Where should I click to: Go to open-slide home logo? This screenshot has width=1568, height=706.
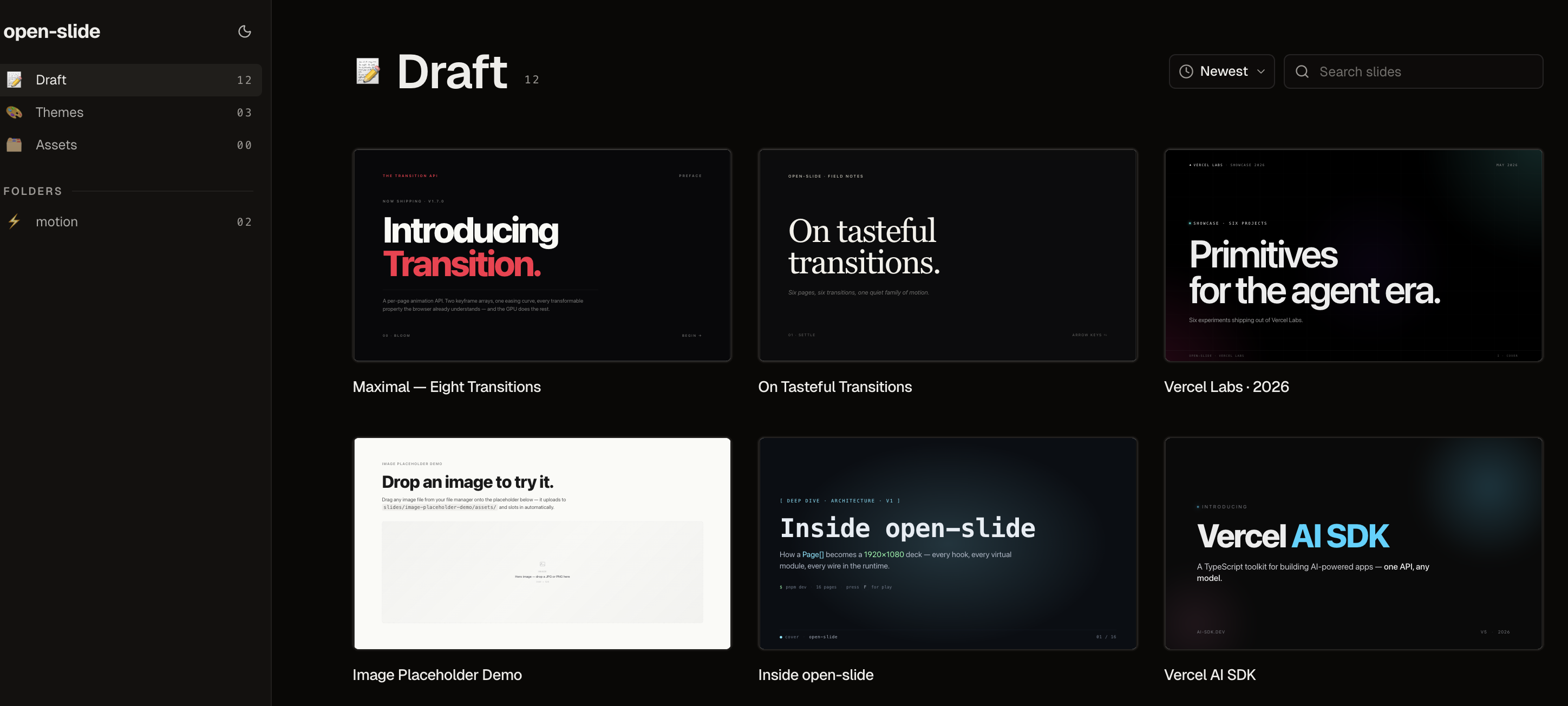coord(52,31)
